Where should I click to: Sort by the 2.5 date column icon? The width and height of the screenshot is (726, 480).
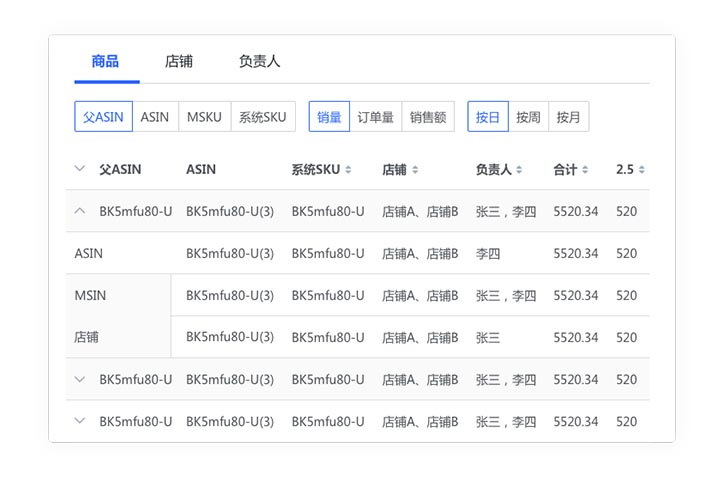click(x=642, y=170)
